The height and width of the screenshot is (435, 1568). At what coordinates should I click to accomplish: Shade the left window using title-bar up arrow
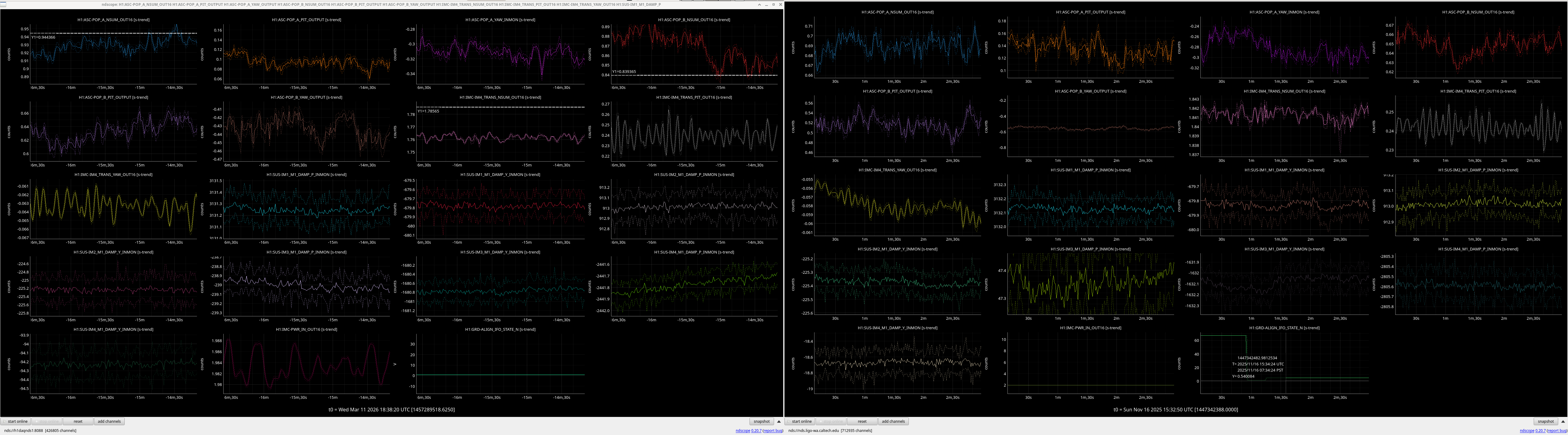(759, 4)
